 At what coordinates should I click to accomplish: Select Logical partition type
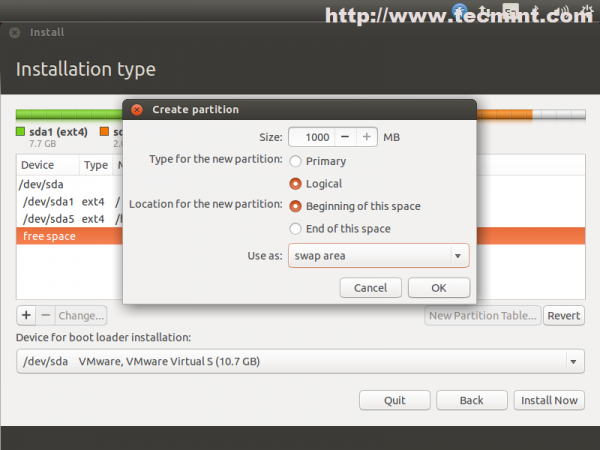click(295, 184)
